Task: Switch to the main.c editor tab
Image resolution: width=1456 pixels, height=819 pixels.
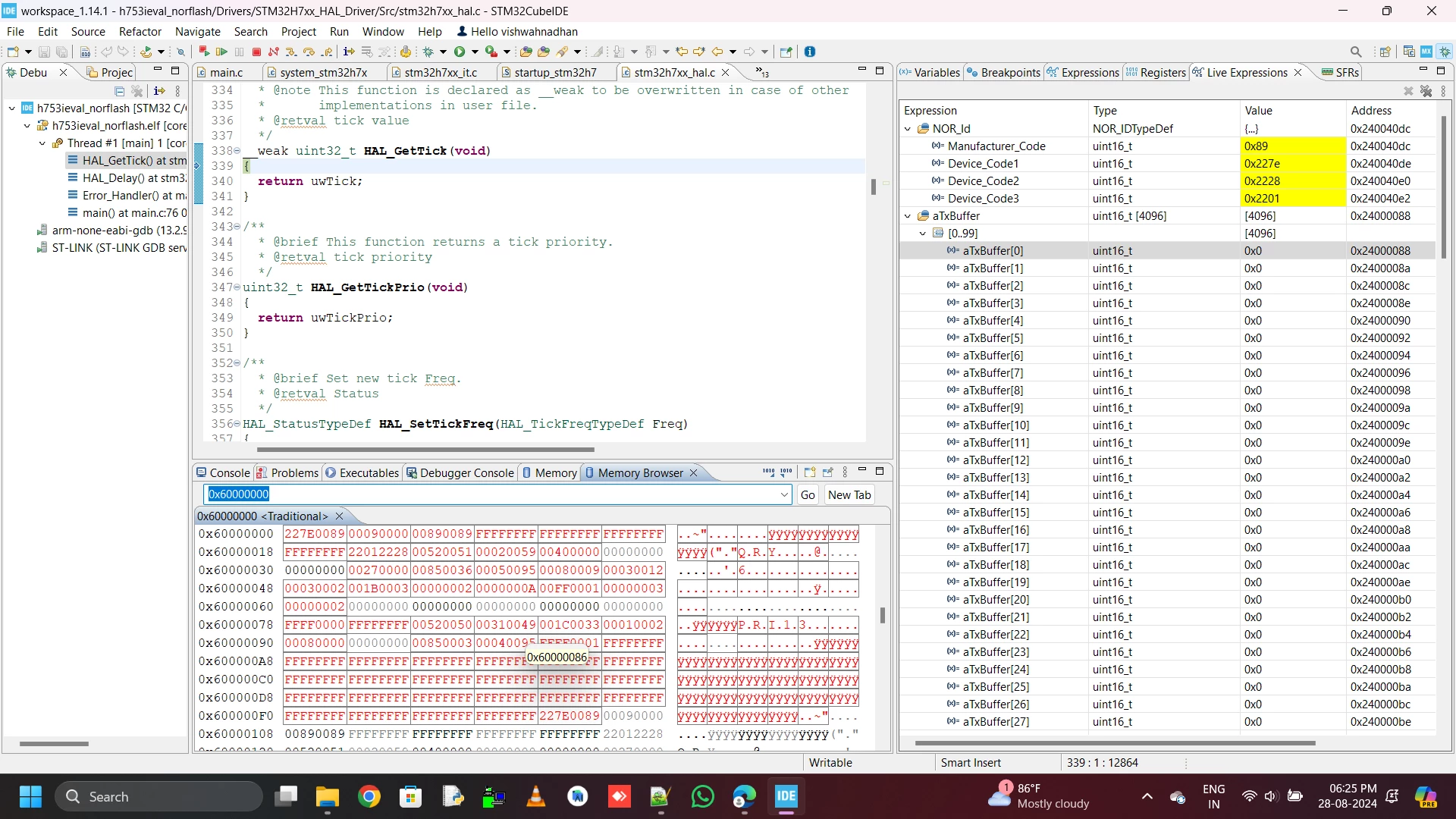Action: (x=226, y=73)
